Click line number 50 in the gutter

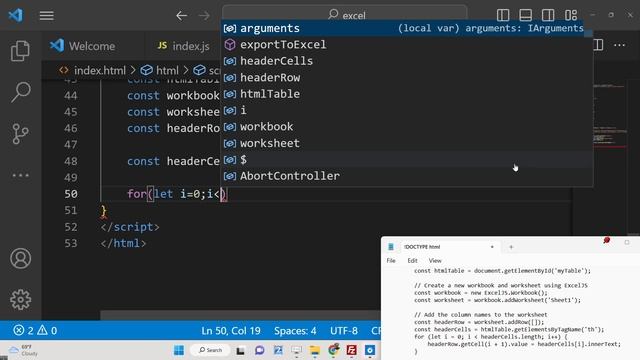click(71, 194)
